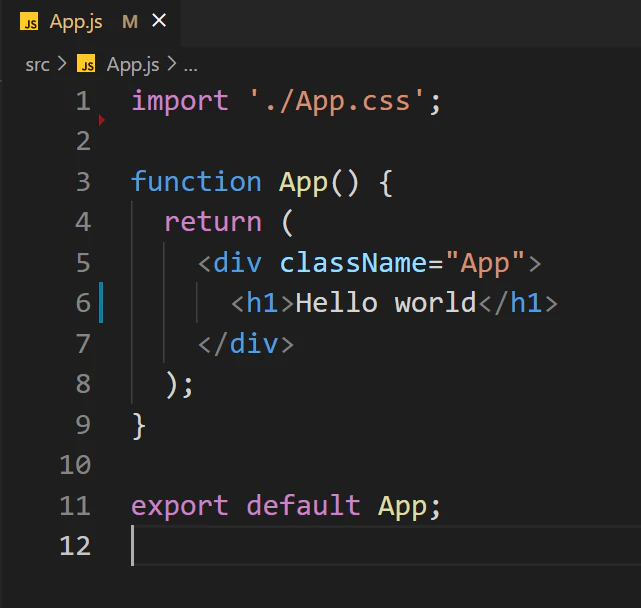This screenshot has height=608, width=641.
Task: Click the './App.css' string
Action: pos(336,101)
